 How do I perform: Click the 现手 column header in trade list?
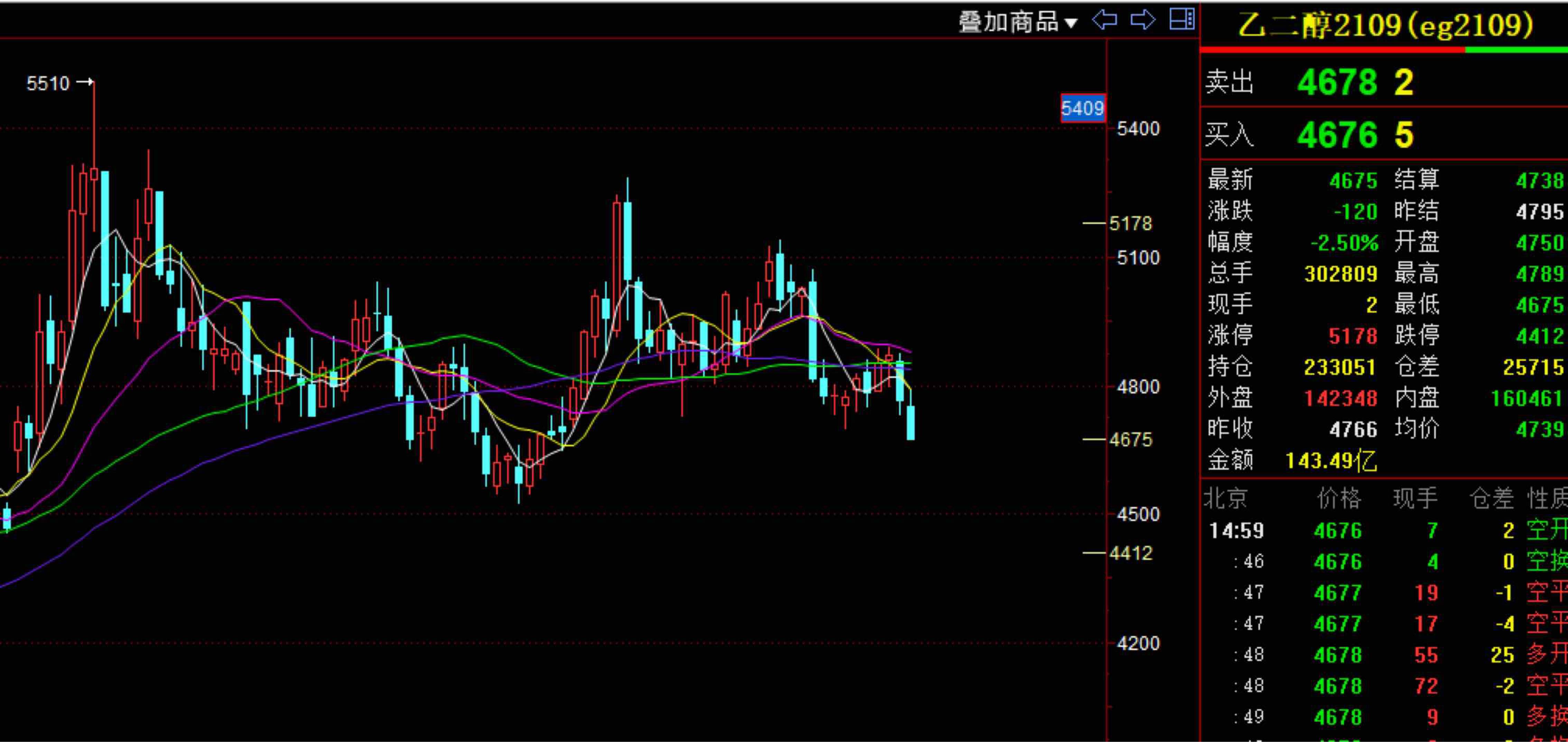coord(1415,498)
